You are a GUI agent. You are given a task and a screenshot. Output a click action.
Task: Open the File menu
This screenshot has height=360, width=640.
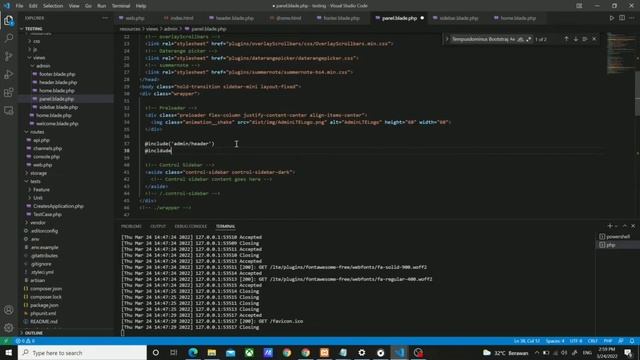point(19,6)
